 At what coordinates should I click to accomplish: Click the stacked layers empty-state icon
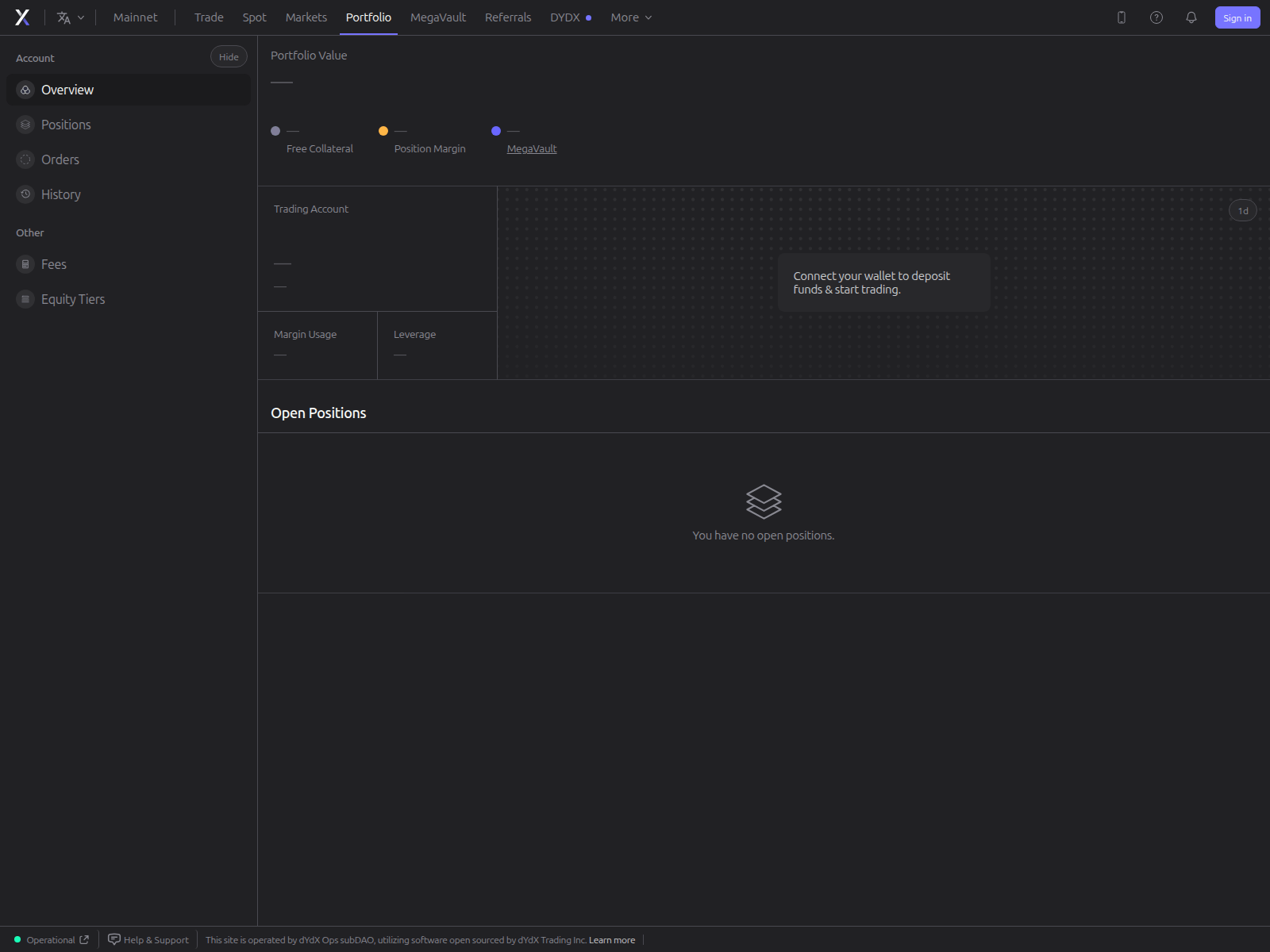[764, 501]
